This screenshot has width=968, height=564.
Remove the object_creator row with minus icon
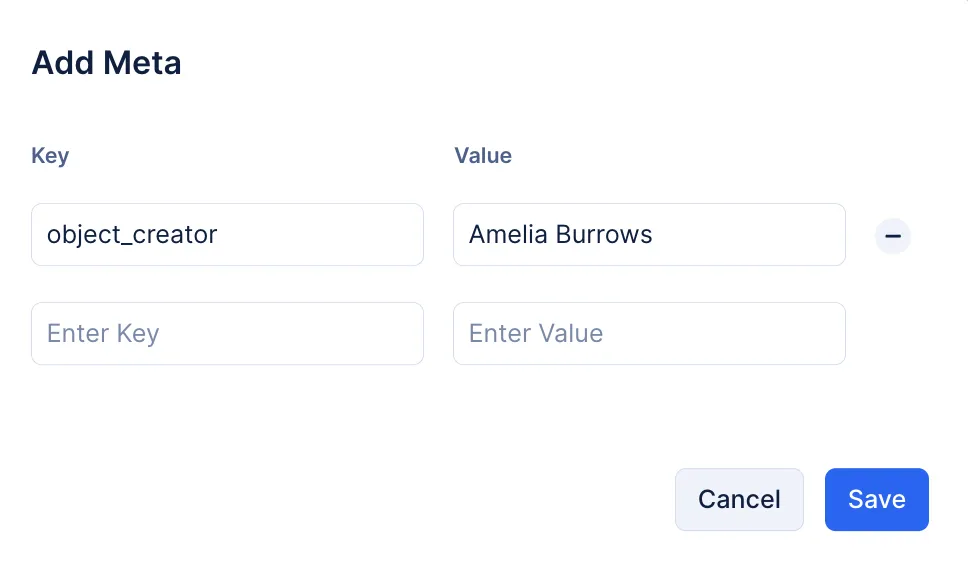(x=892, y=236)
